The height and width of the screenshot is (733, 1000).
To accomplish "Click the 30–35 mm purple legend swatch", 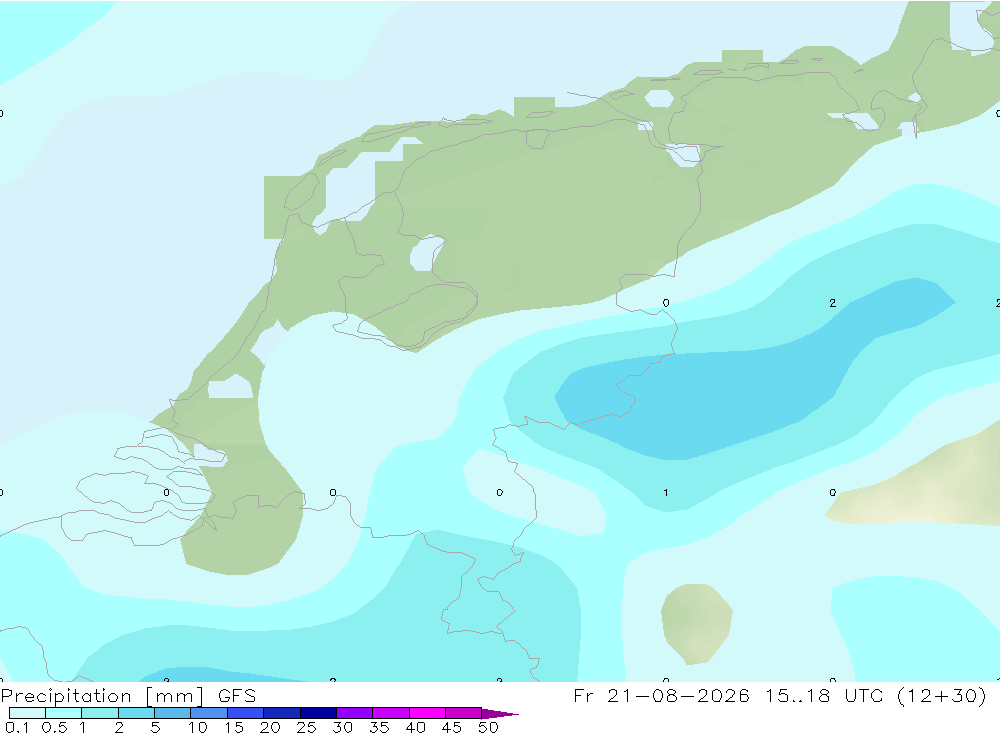I will click(x=355, y=713).
